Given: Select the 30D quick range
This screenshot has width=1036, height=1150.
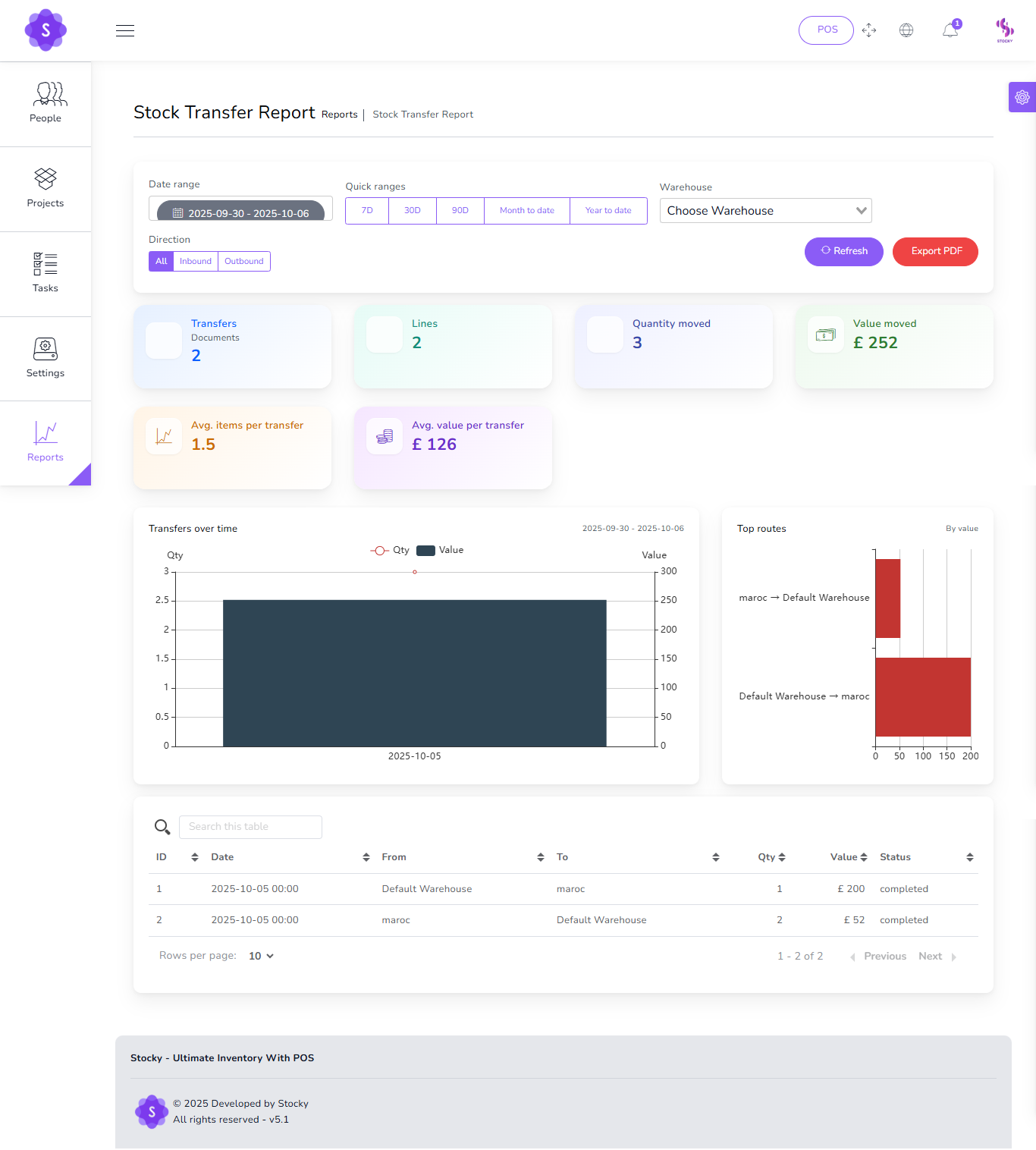Looking at the screenshot, I should (413, 211).
